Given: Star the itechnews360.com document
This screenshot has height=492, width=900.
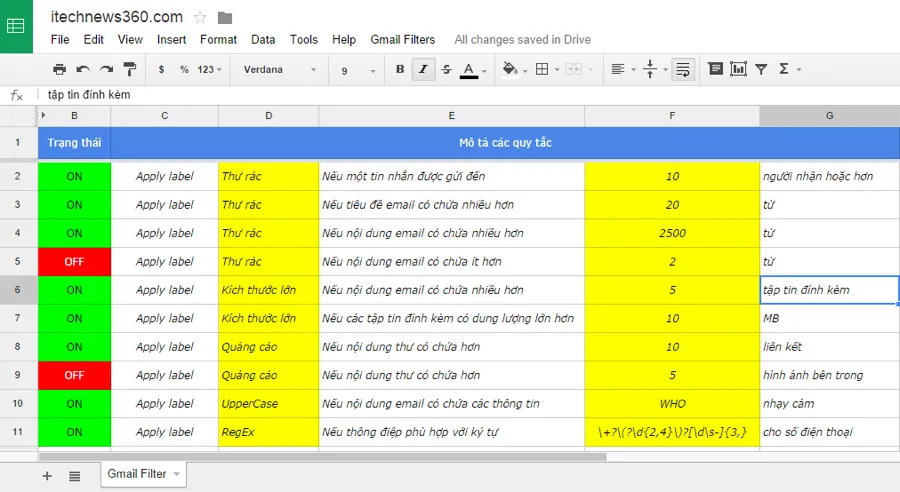Looking at the screenshot, I should pos(200,18).
